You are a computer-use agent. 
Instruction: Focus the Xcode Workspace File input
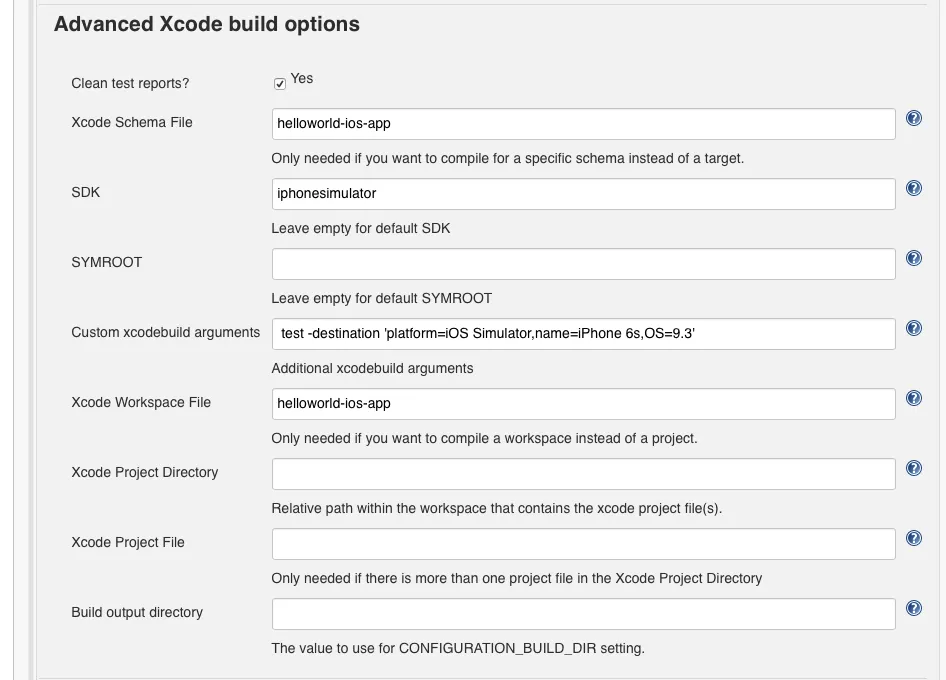click(583, 404)
